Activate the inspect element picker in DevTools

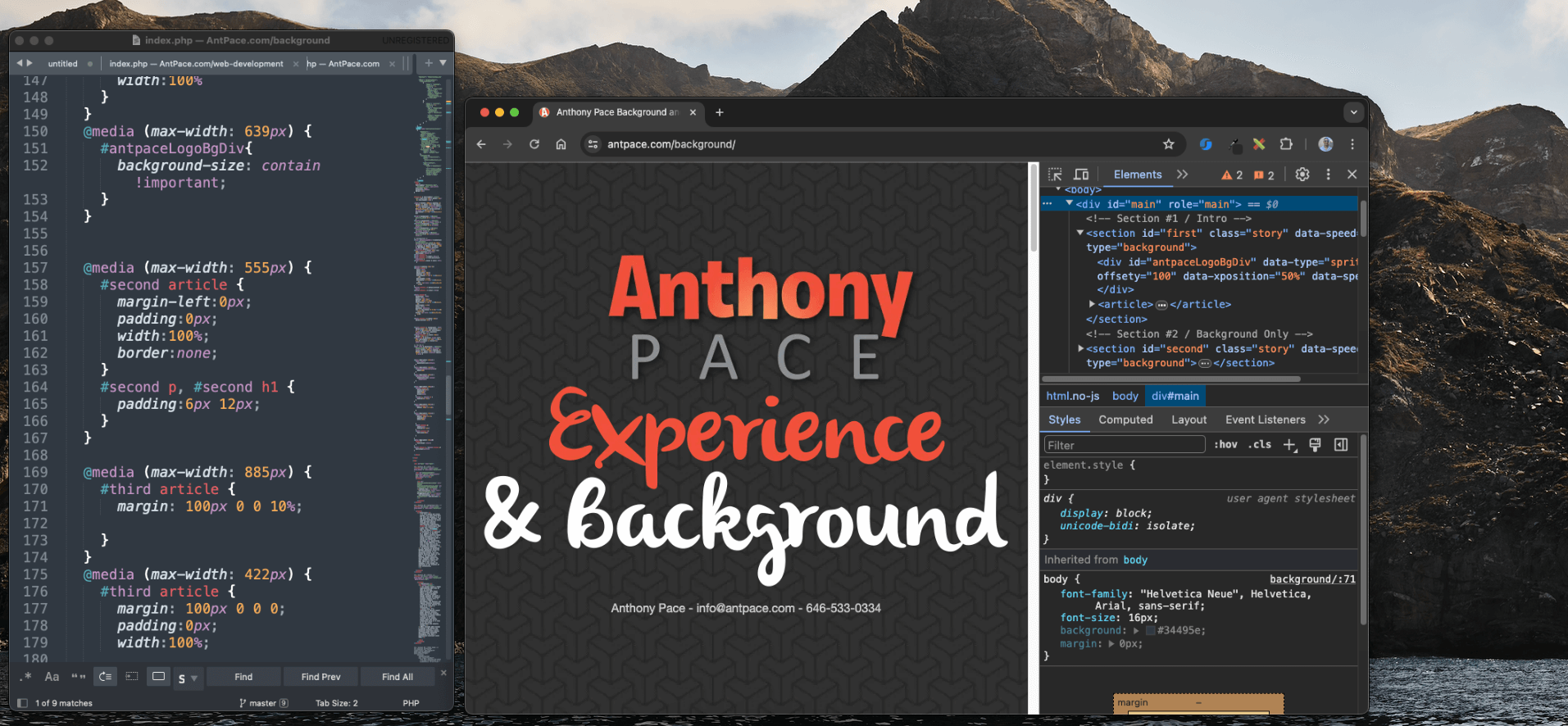point(1055,175)
